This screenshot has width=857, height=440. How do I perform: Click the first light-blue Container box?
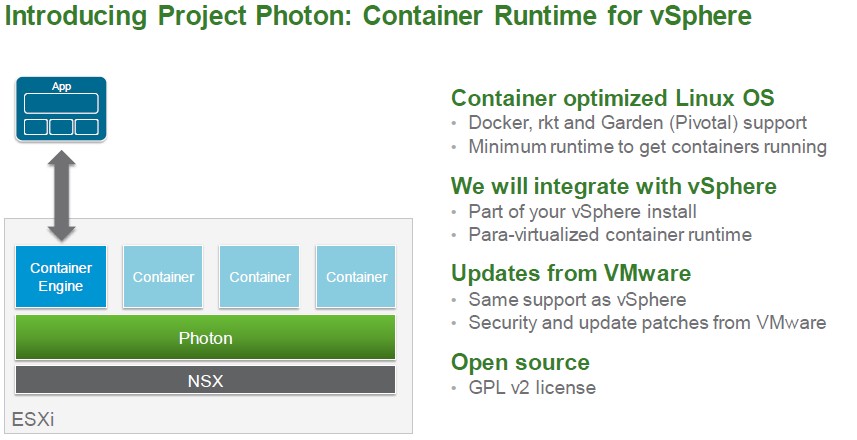click(163, 277)
